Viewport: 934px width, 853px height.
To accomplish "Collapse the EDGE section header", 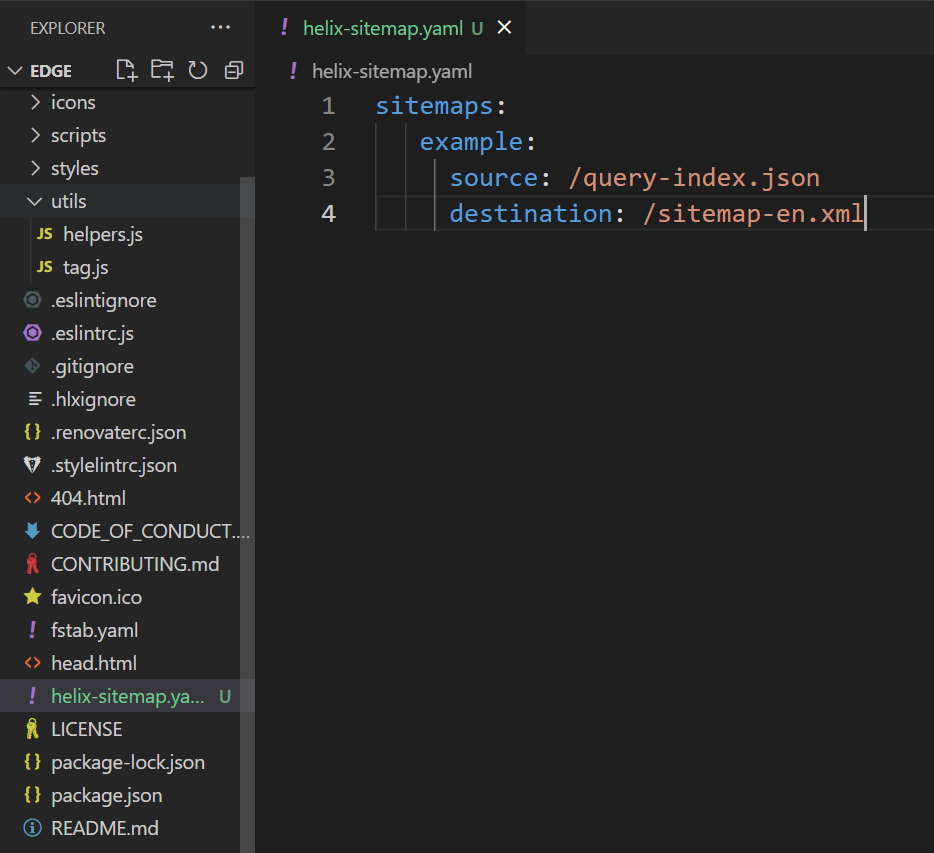I will click(x=45, y=70).
